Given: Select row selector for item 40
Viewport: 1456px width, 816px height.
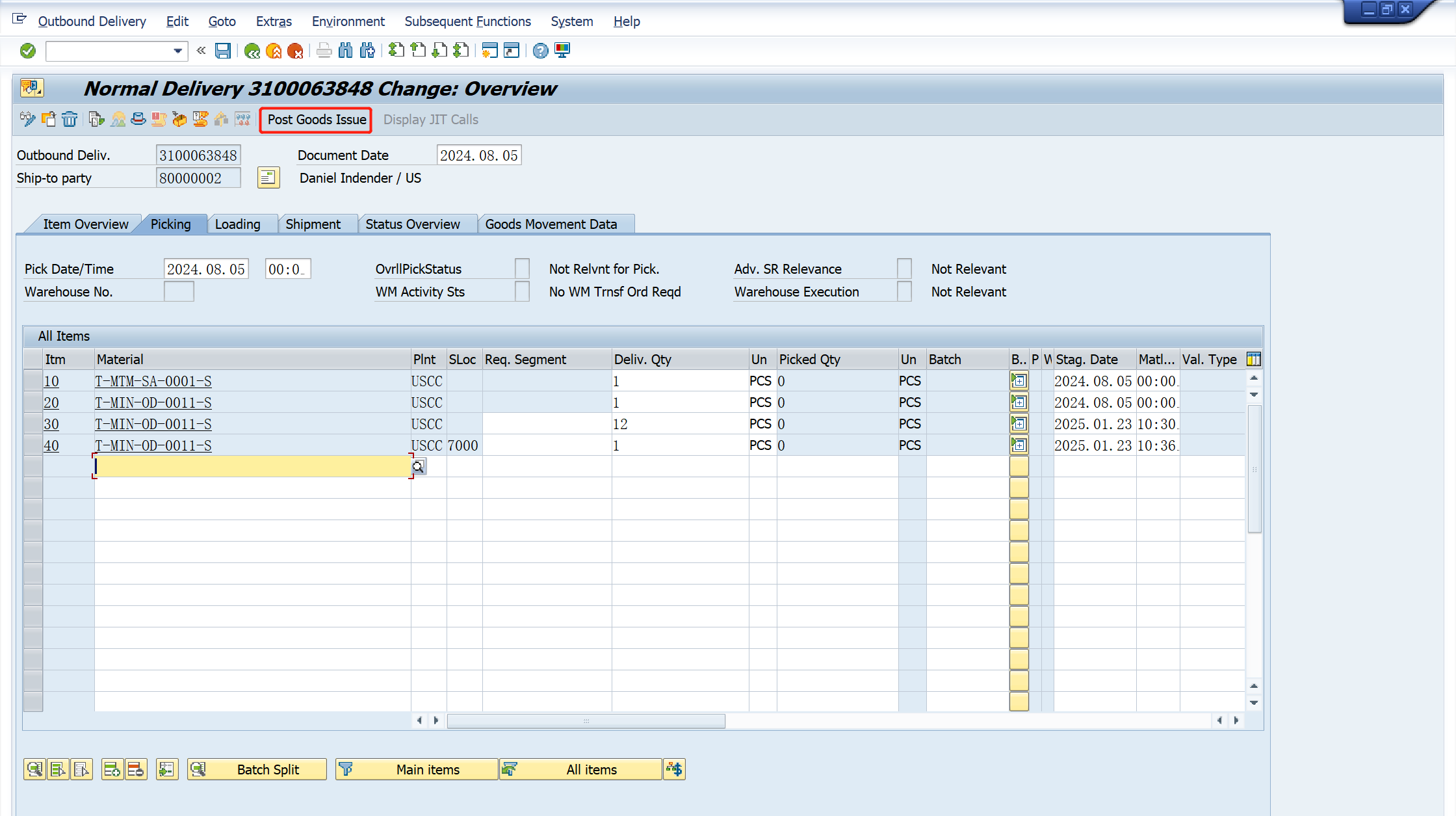Looking at the screenshot, I should (33, 445).
